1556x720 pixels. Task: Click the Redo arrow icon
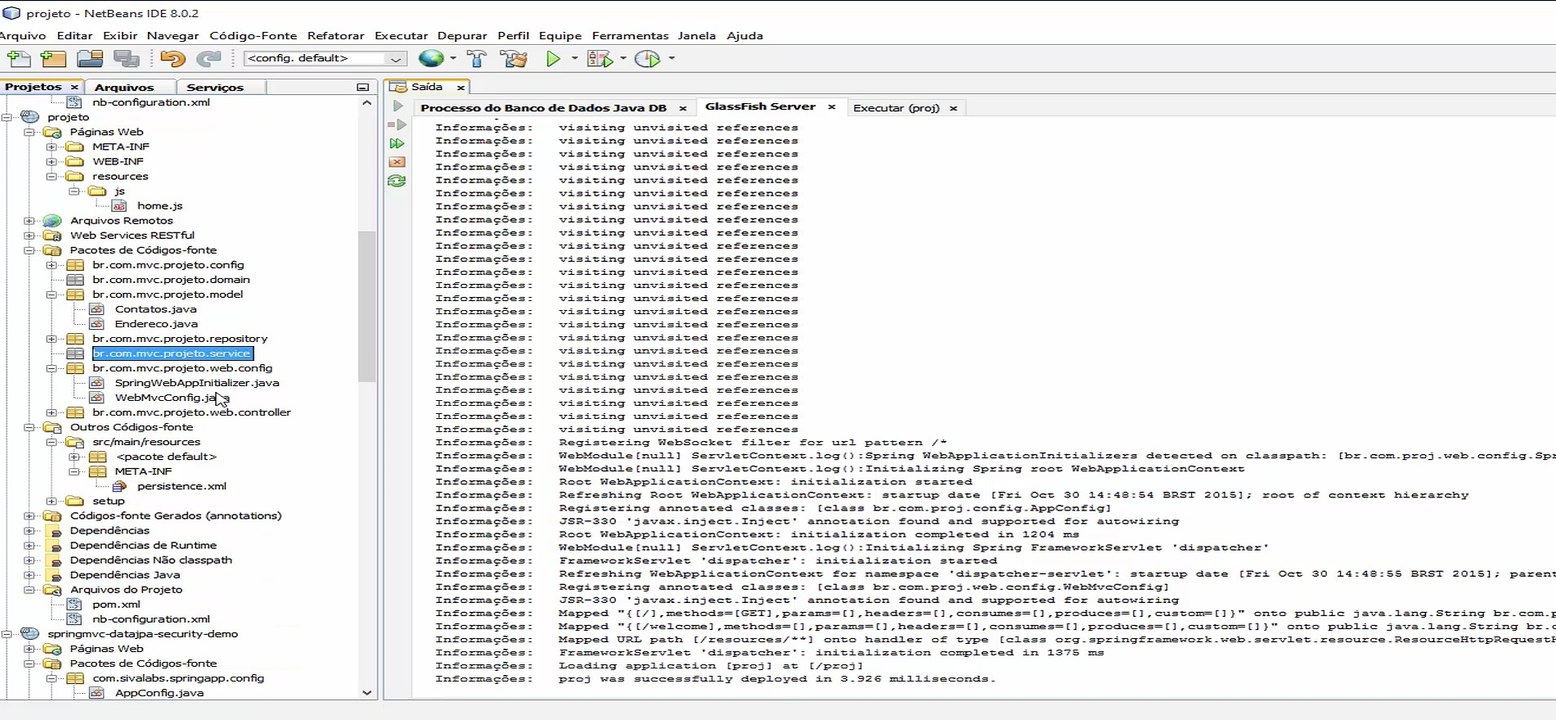click(x=208, y=59)
